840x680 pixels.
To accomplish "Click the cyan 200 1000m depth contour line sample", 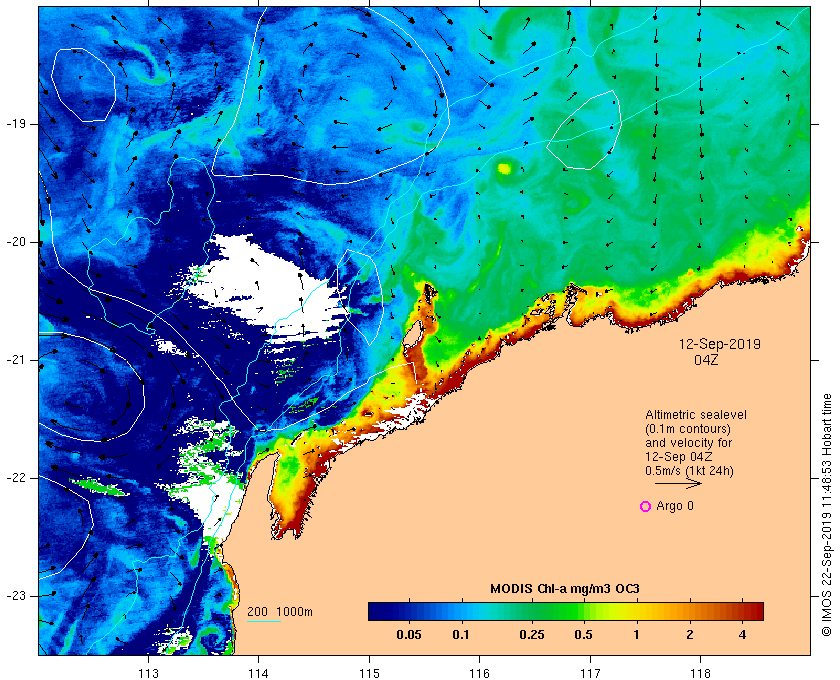I will click(x=264, y=622).
